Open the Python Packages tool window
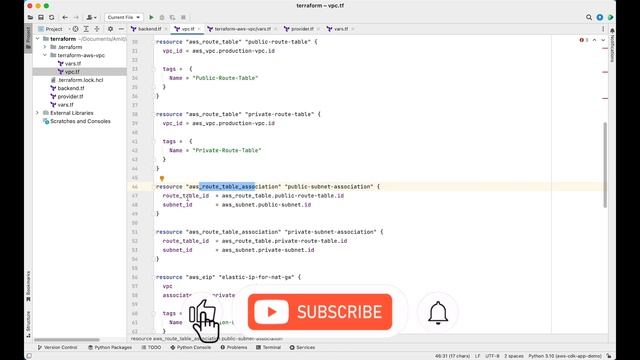This screenshot has width=640, height=360. coord(110,347)
